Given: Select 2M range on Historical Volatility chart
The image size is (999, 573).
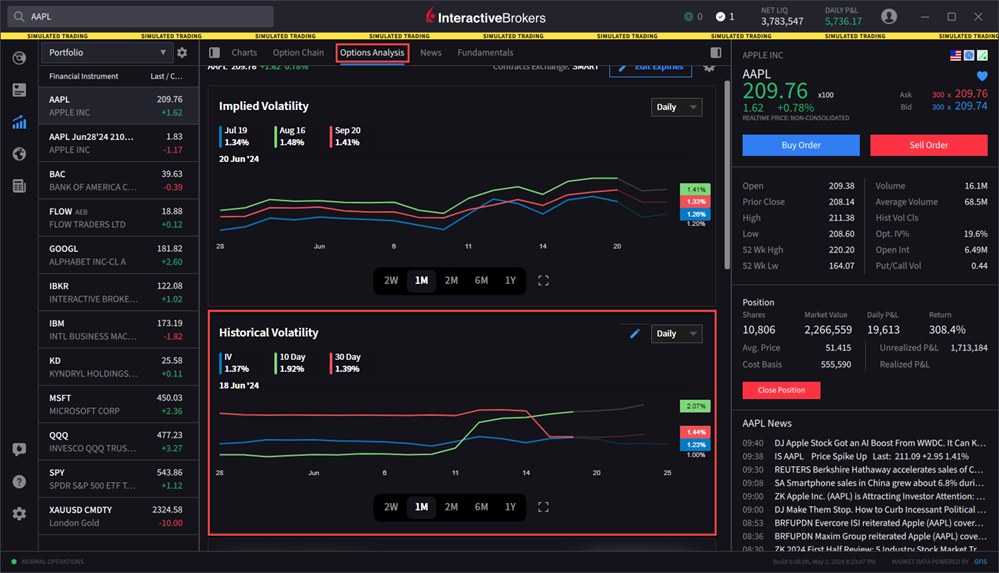Looking at the screenshot, I should [x=451, y=507].
